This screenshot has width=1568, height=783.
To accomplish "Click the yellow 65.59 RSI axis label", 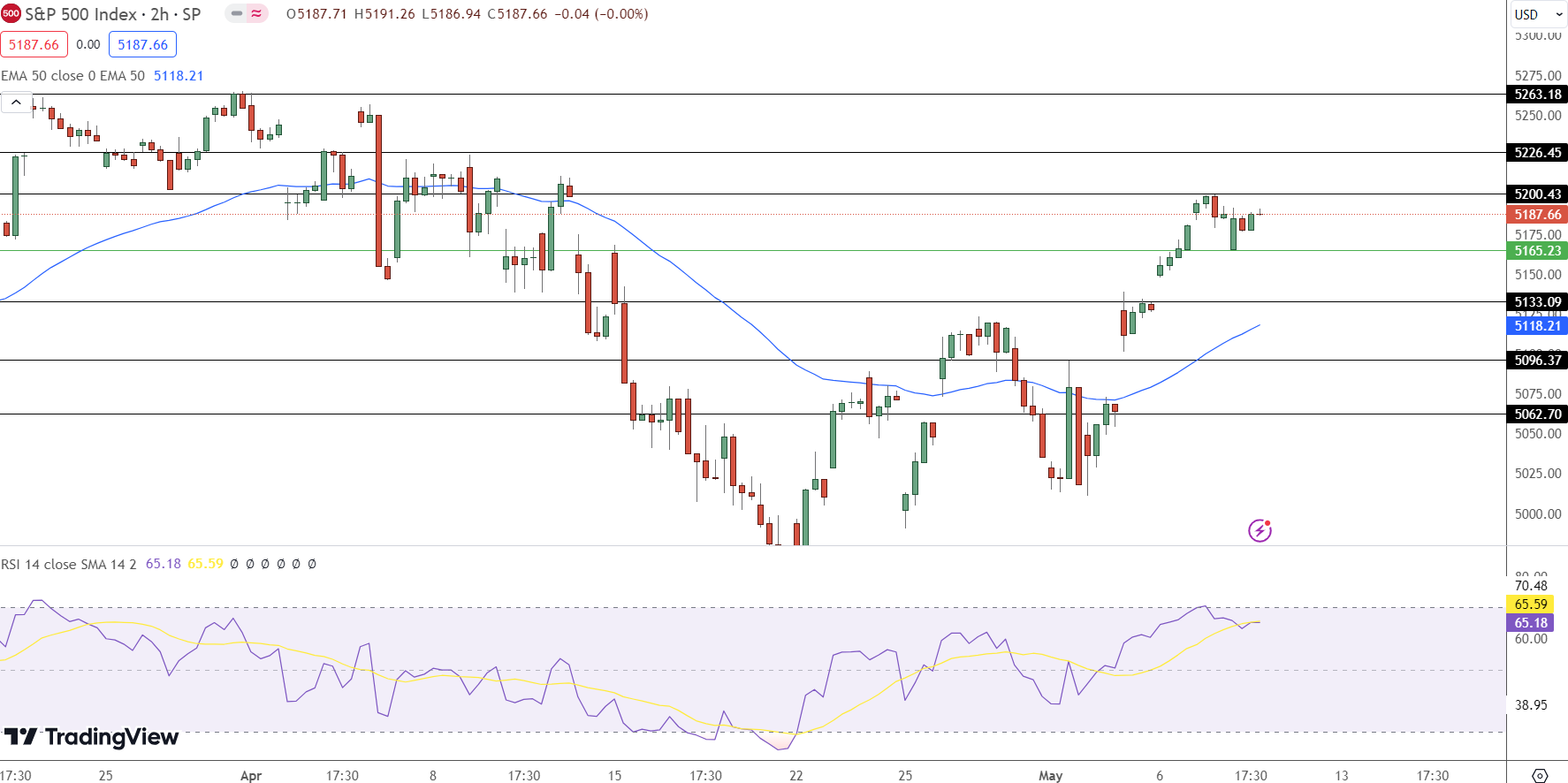I will click(x=1530, y=604).
